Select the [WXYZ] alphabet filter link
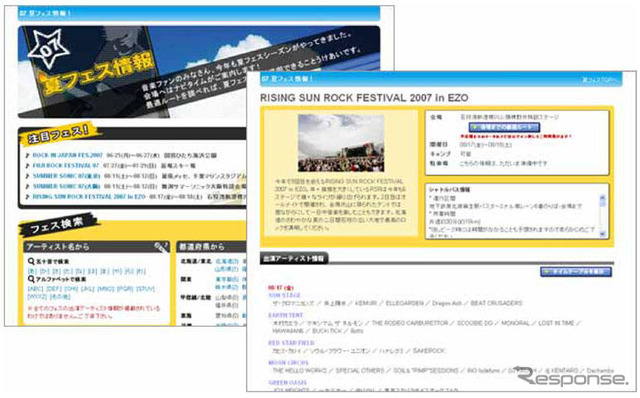Image resolution: width=640 pixels, height=398 pixels. (38, 297)
